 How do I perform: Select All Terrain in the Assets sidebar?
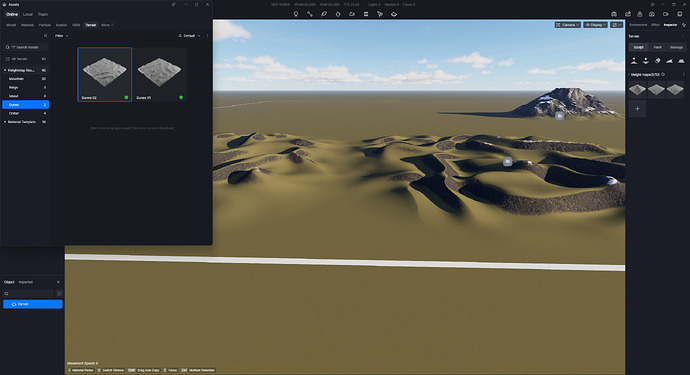pos(26,59)
